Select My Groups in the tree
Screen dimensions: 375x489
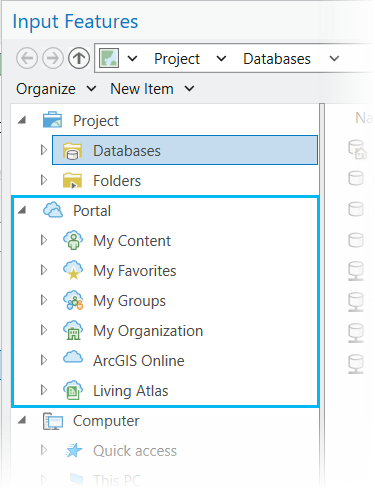point(129,301)
